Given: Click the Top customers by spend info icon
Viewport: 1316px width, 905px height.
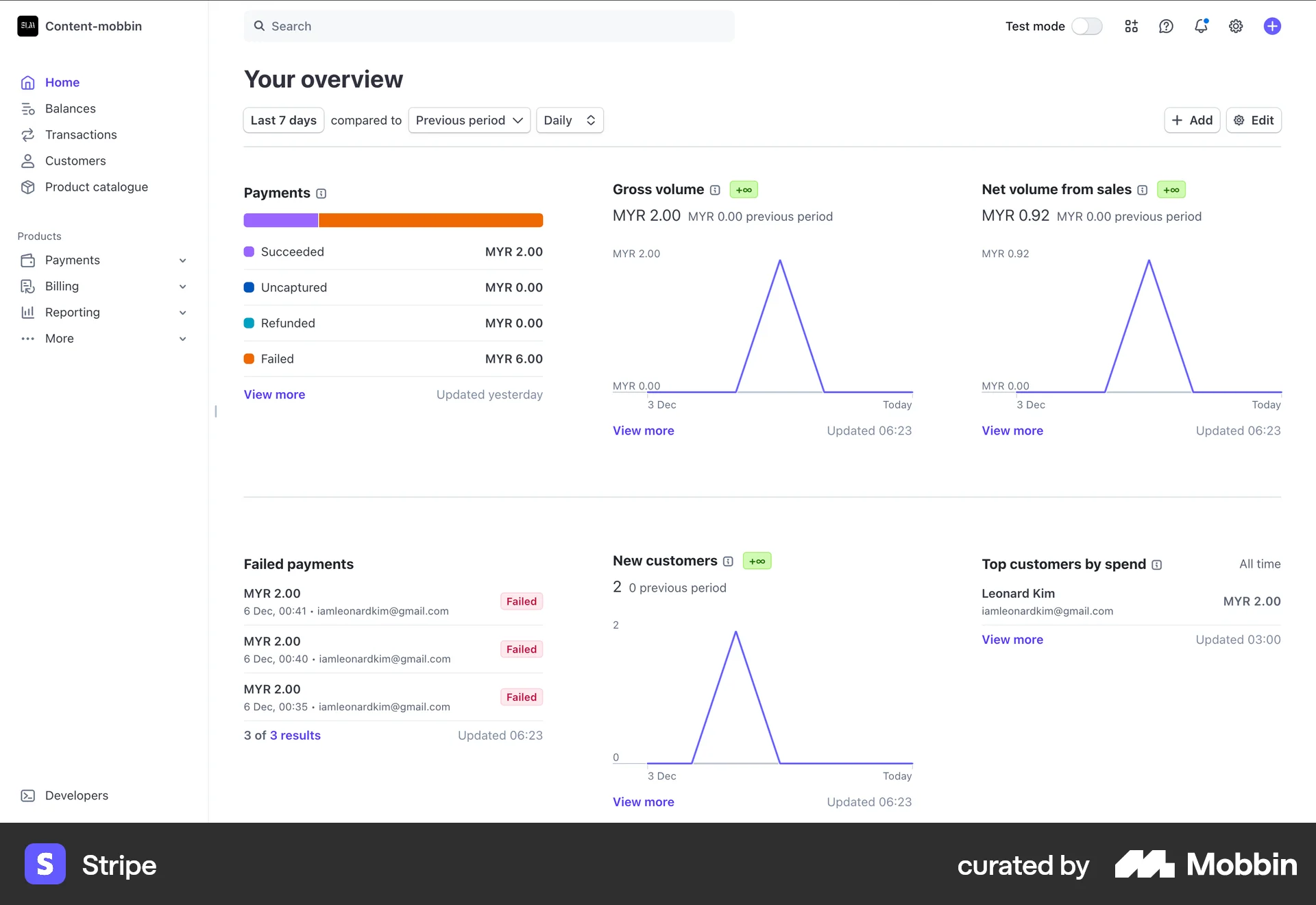Looking at the screenshot, I should coord(1156,565).
